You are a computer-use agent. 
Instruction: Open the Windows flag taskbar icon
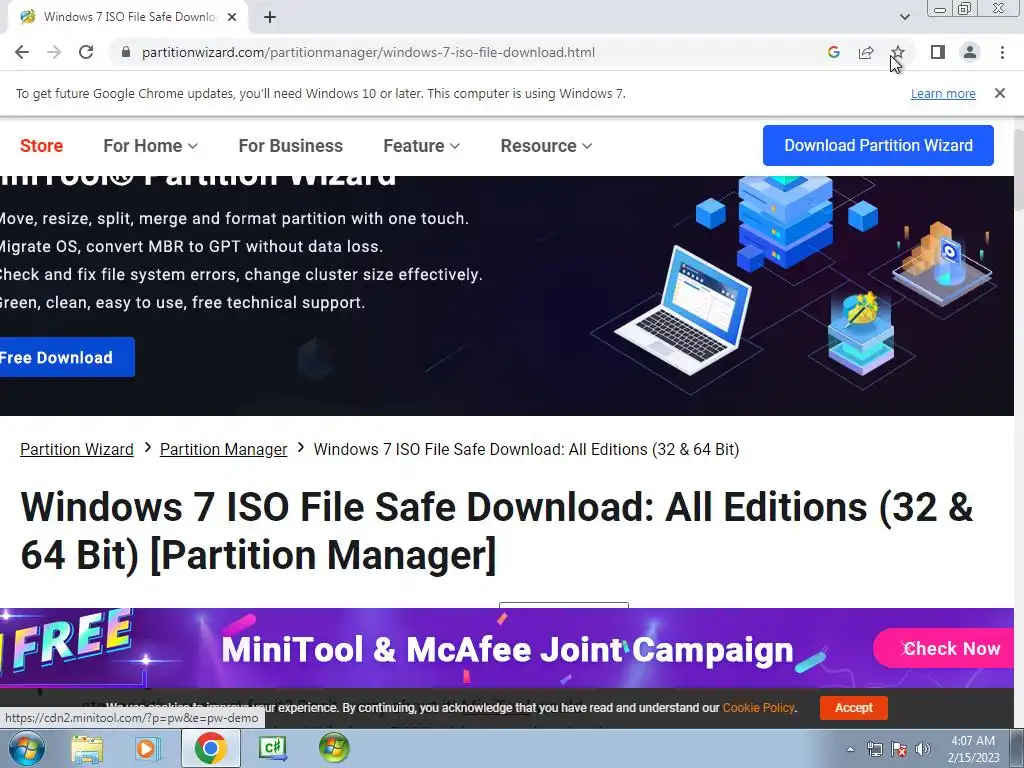[334, 748]
